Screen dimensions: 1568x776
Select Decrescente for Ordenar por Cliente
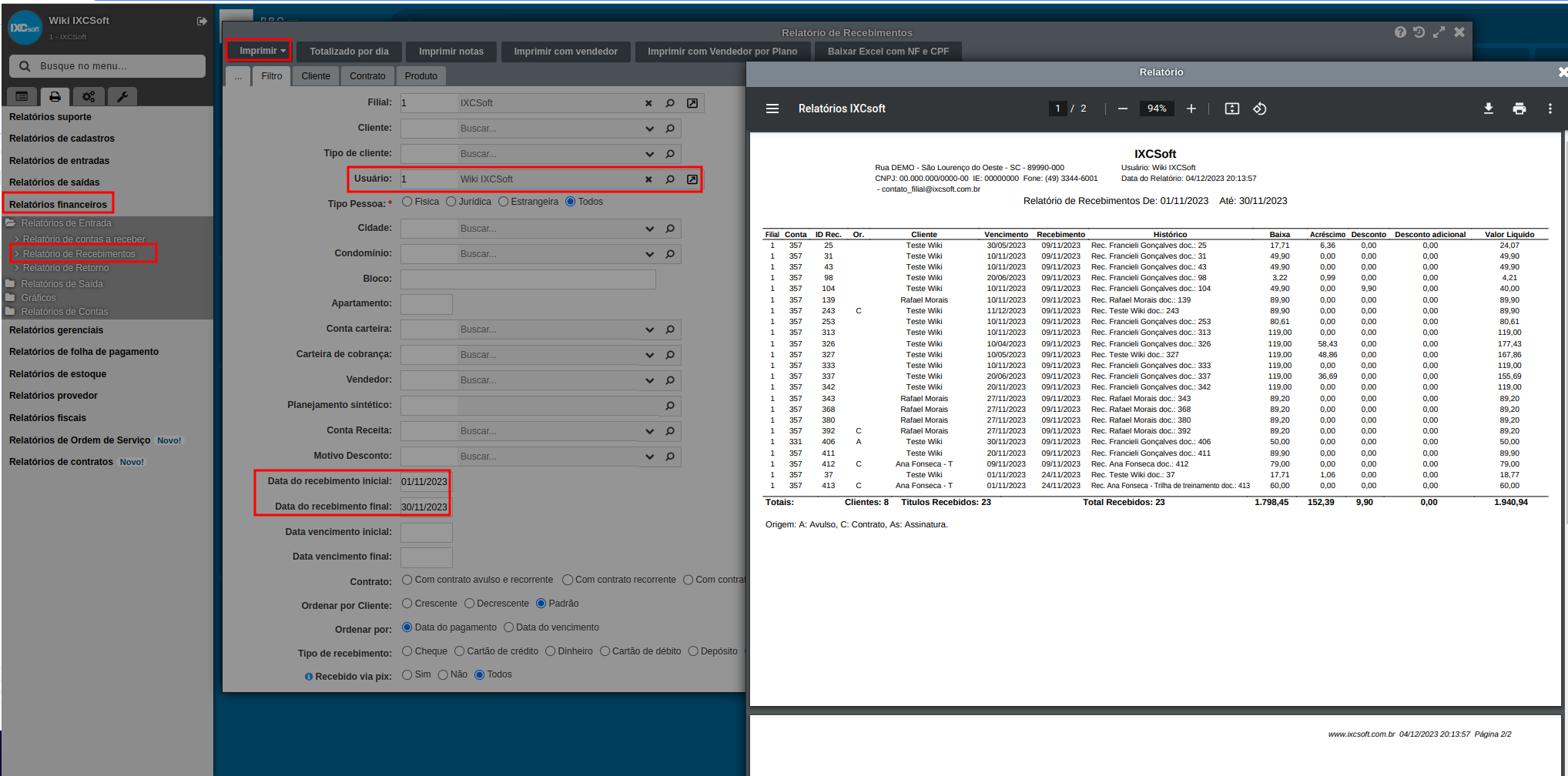[x=469, y=604]
